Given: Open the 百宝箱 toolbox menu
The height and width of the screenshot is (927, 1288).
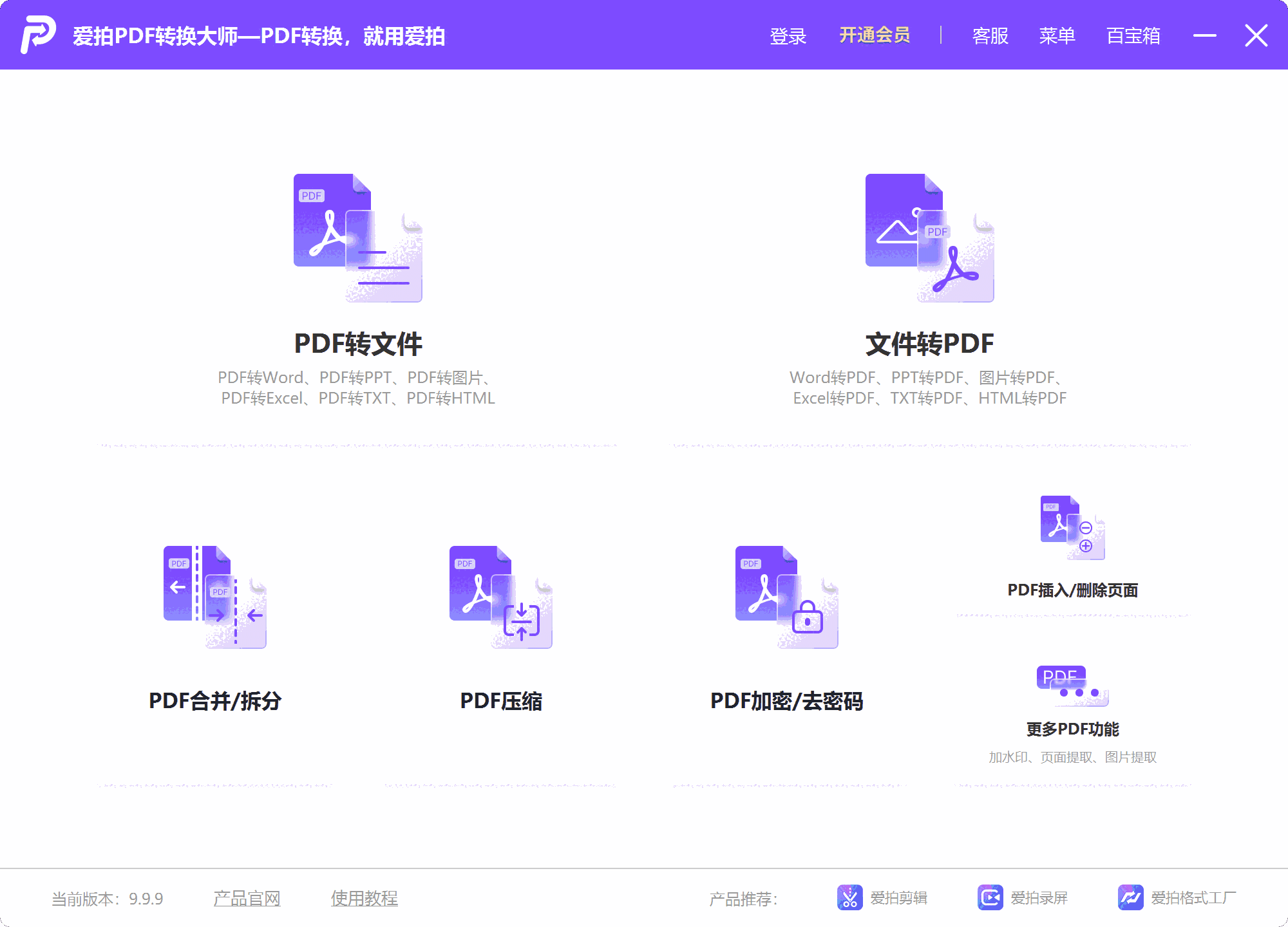Looking at the screenshot, I should (x=1133, y=36).
